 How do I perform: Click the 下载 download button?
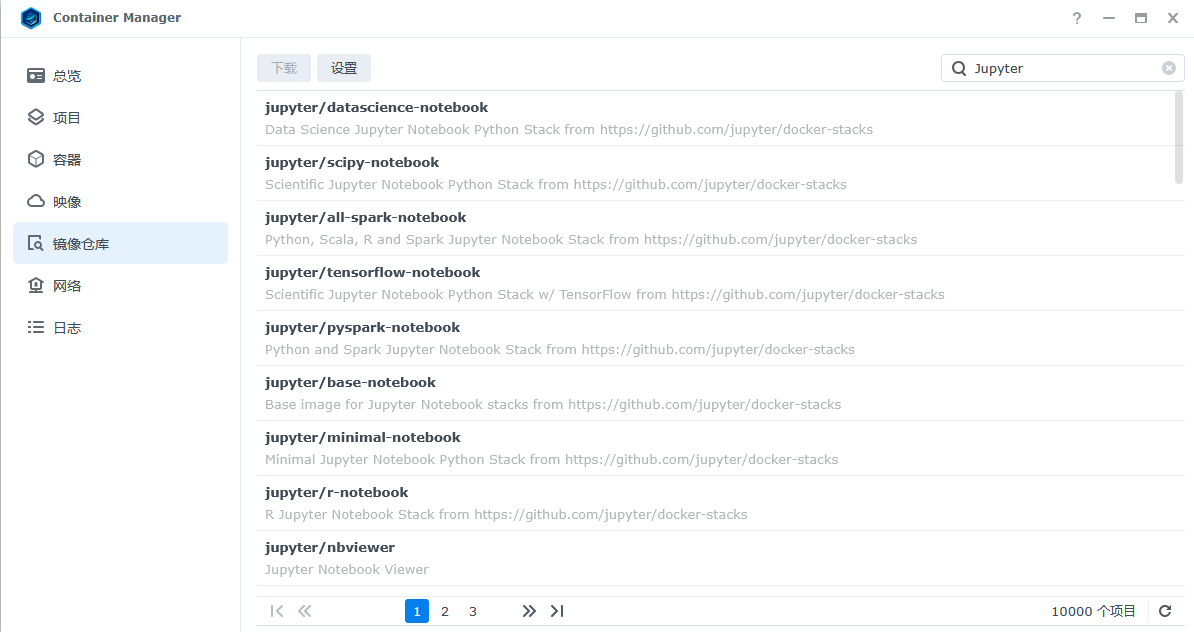coord(284,68)
